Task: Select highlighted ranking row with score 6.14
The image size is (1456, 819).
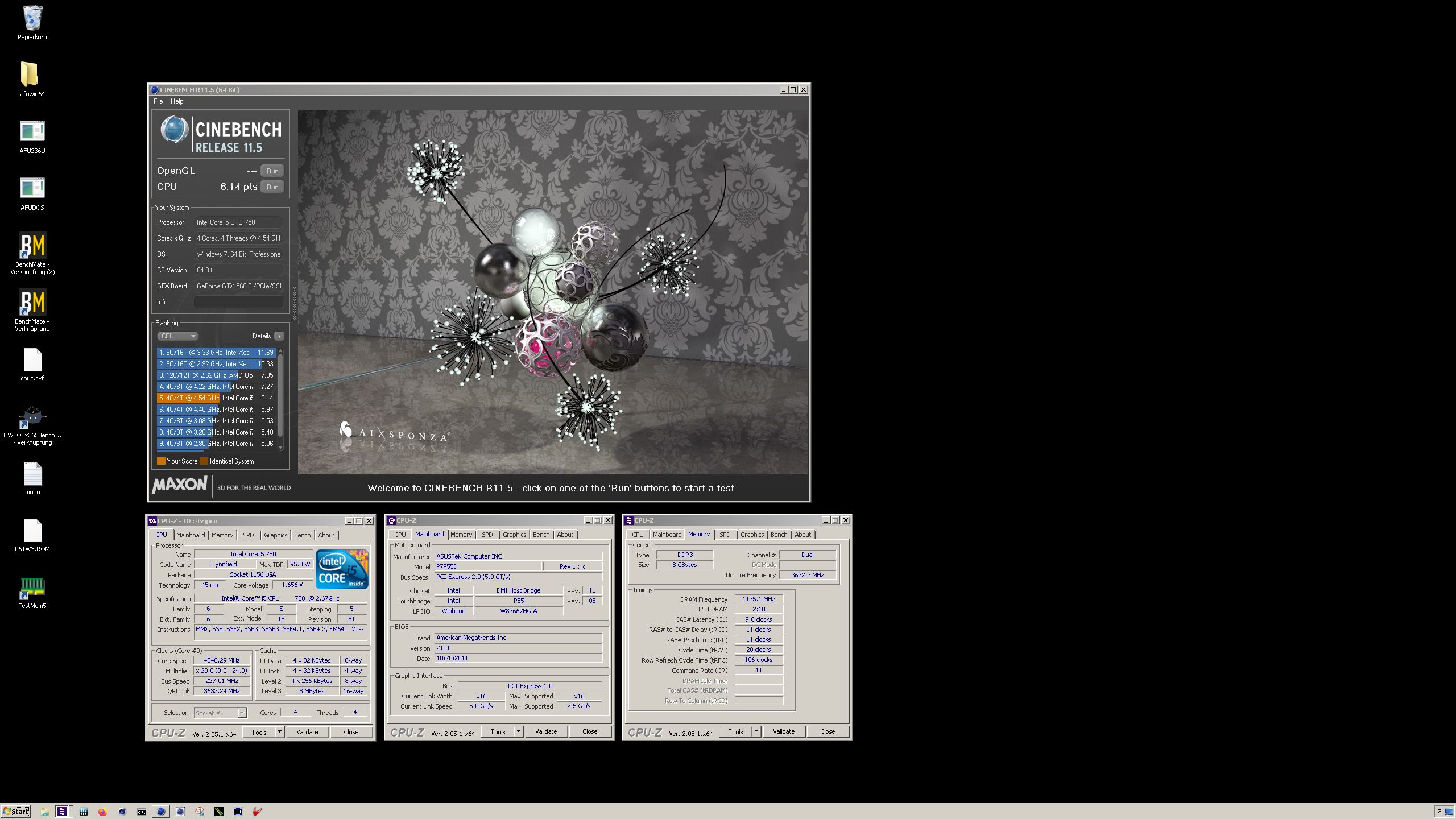Action: (x=216, y=398)
